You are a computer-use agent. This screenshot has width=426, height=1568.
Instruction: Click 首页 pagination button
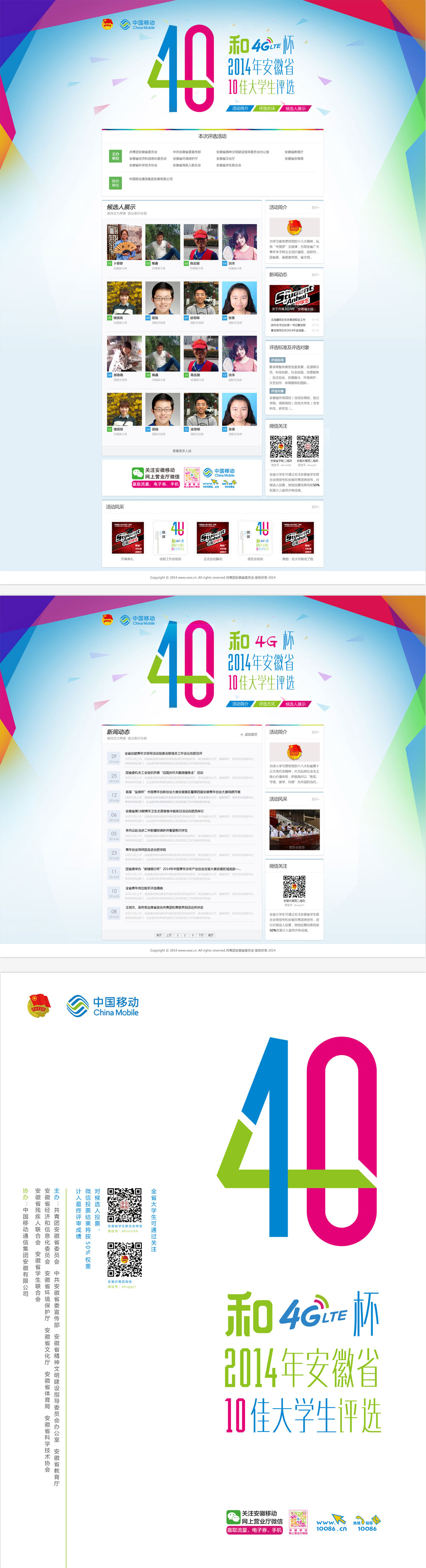[x=159, y=935]
